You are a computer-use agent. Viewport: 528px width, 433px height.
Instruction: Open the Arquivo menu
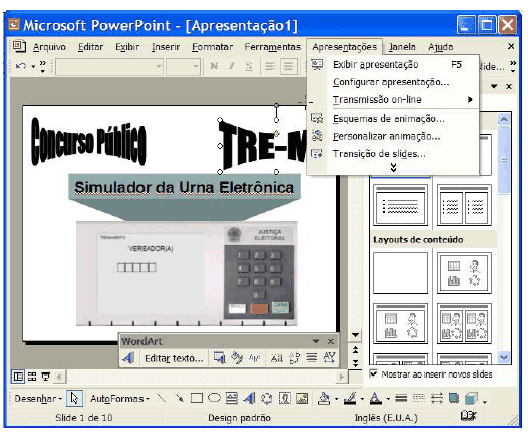pos(49,47)
